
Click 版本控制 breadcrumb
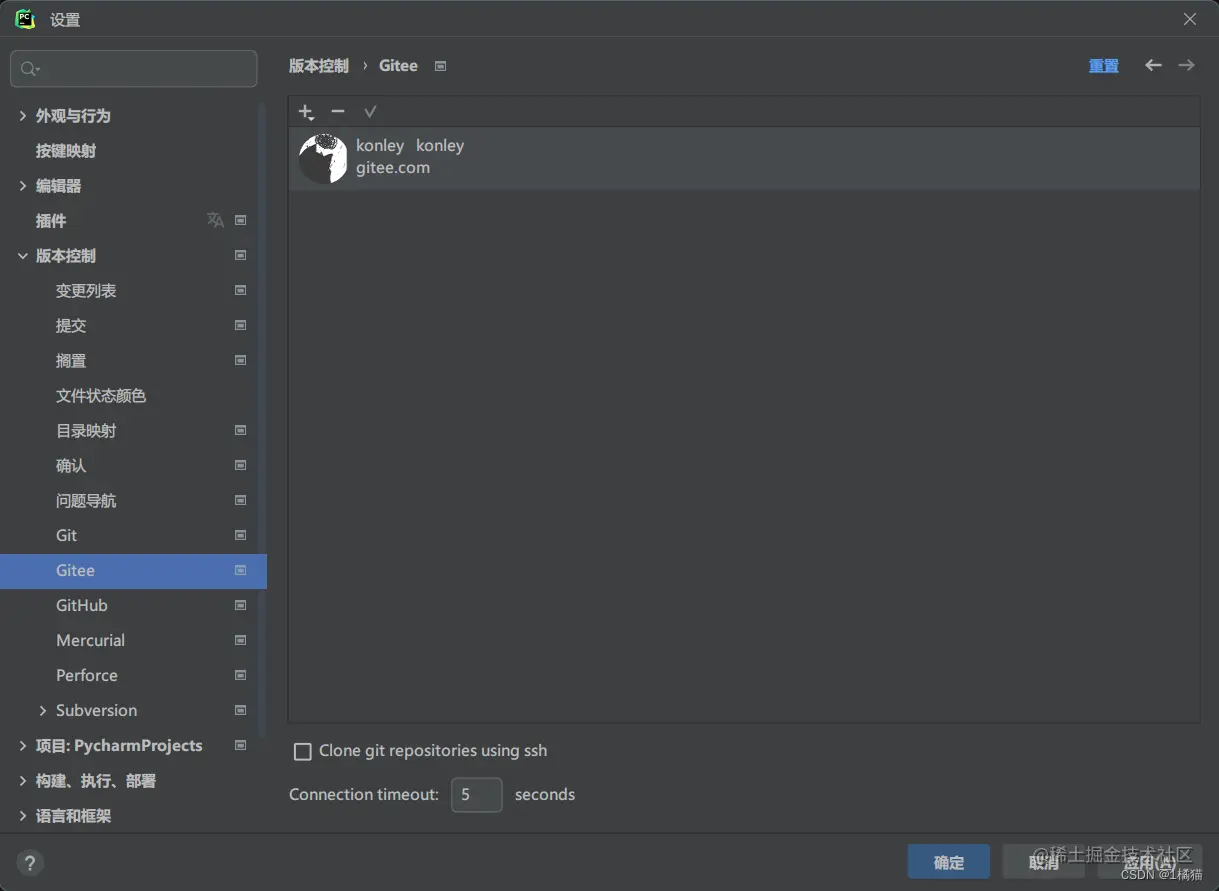click(319, 66)
